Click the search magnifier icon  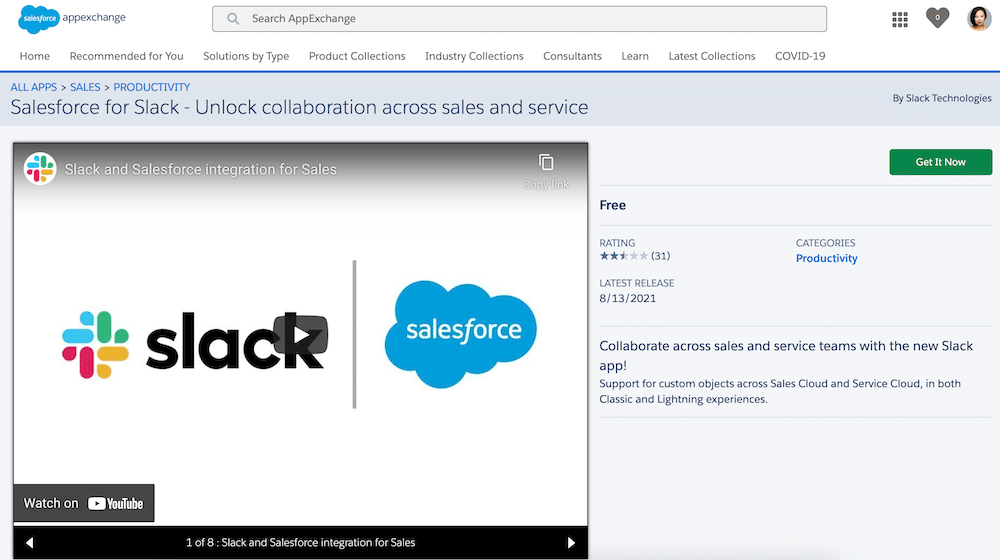click(233, 18)
